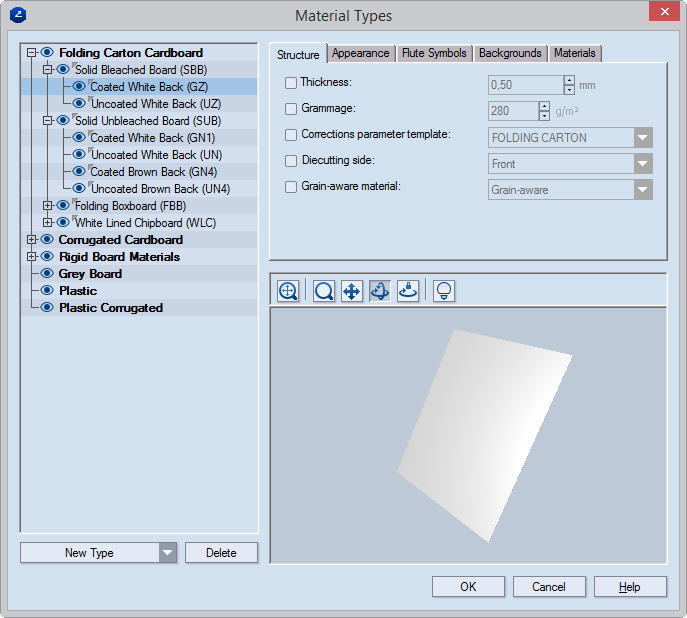The image size is (687, 618).
Task: Select Uncoated White Back (UZ) tree item
Action: [x=156, y=104]
